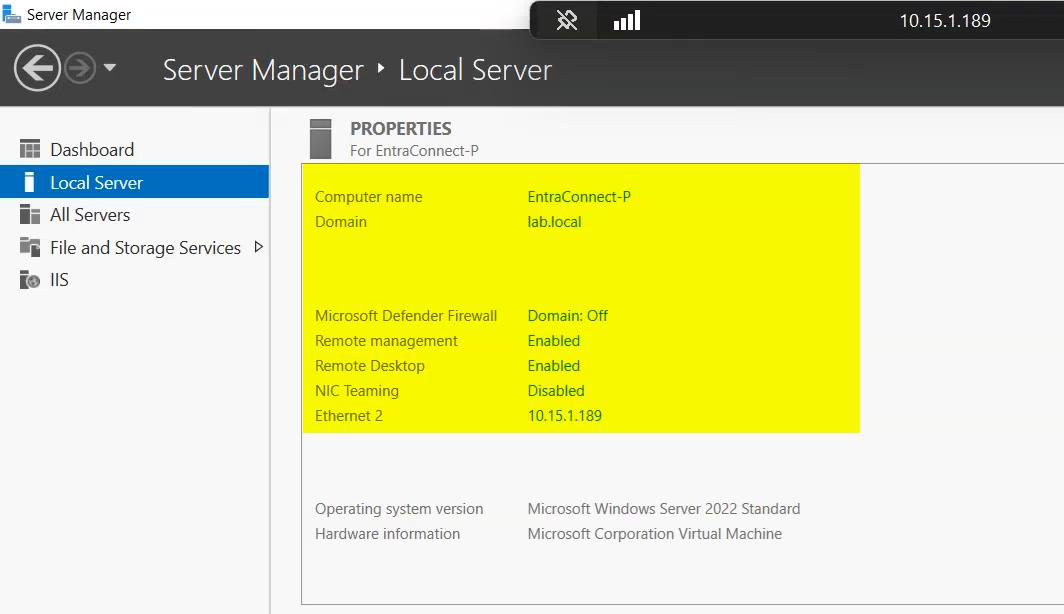This screenshot has height=614, width=1064.
Task: Click Remote Desktop Enabled link
Action: point(554,366)
